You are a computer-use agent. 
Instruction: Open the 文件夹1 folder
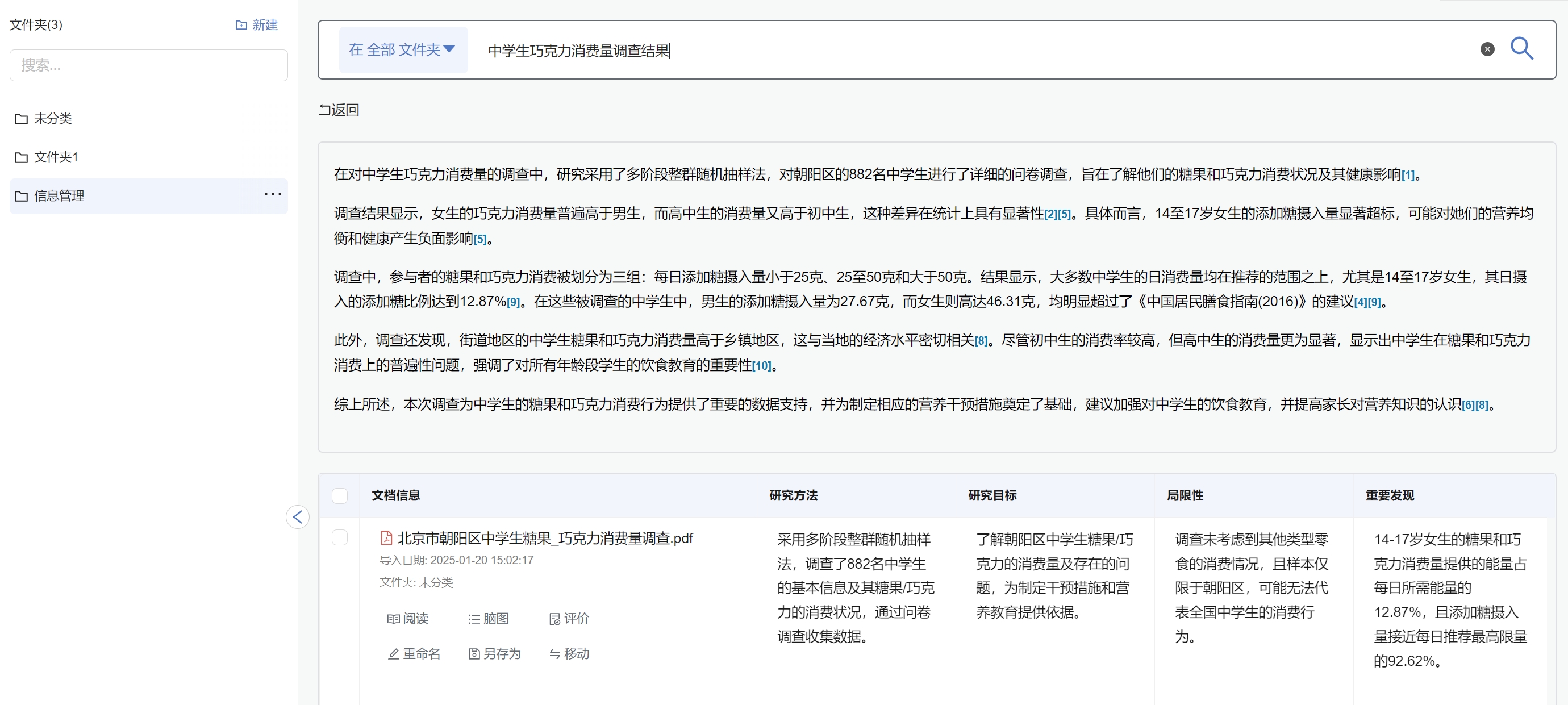tap(148, 157)
